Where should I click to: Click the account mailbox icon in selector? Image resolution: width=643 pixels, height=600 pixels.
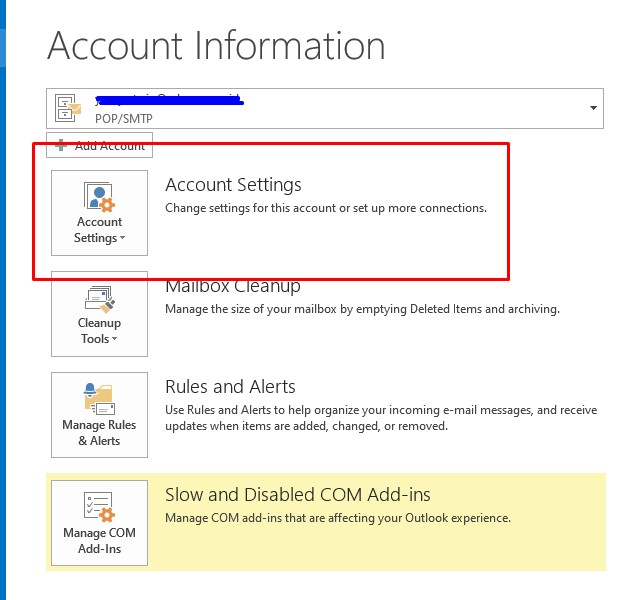(x=68, y=108)
